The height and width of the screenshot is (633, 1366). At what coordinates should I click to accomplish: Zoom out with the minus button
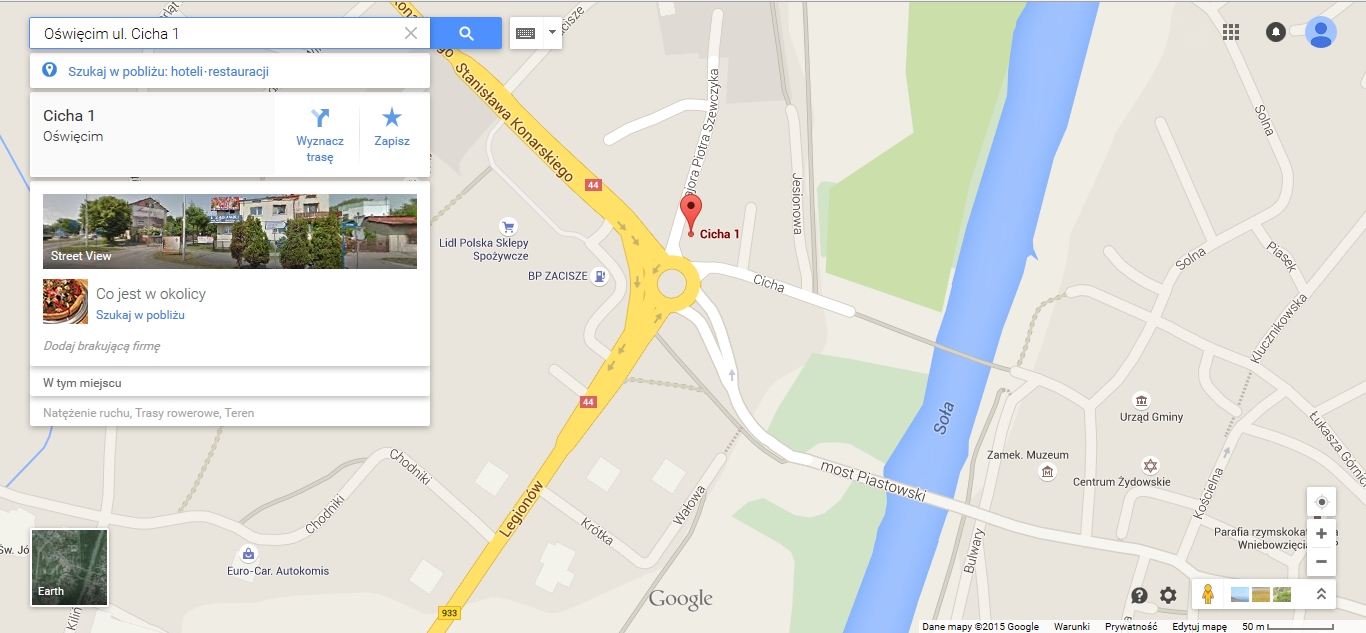[1321, 561]
